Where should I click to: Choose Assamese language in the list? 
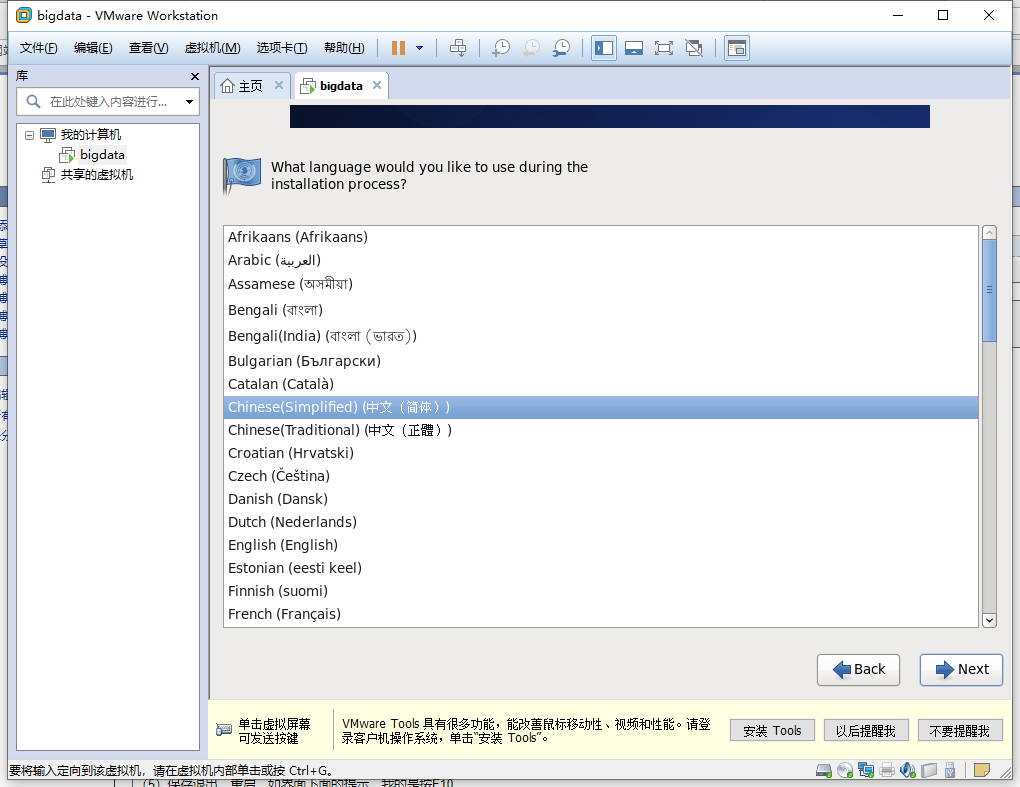tap(600, 284)
